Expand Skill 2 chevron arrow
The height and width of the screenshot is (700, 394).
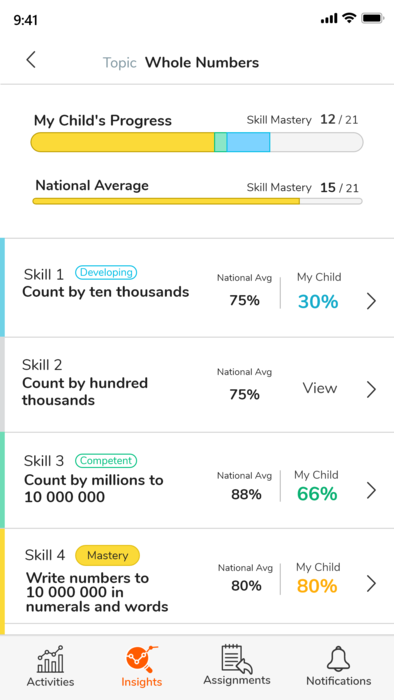pyautogui.click(x=371, y=390)
